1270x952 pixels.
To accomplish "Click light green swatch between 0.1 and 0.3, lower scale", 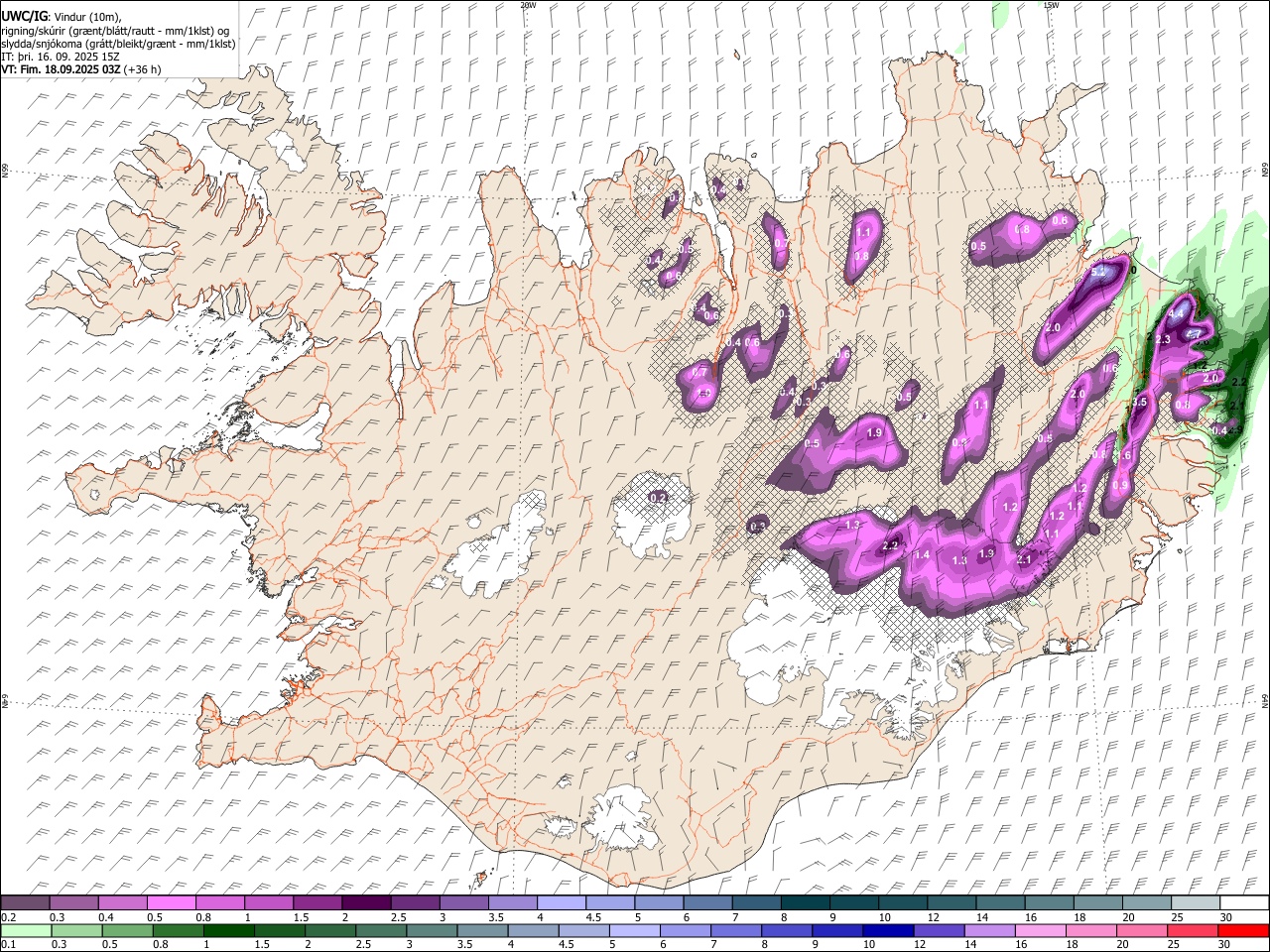I will [x=27, y=931].
